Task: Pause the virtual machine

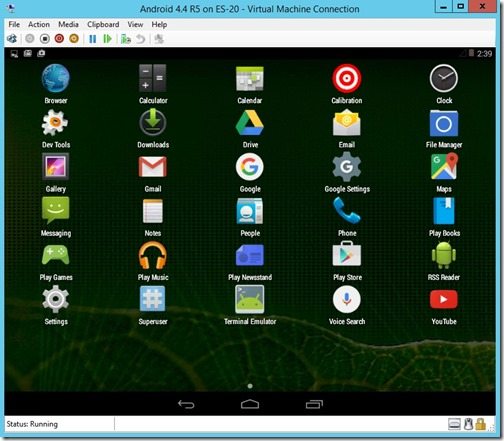Action: point(92,39)
